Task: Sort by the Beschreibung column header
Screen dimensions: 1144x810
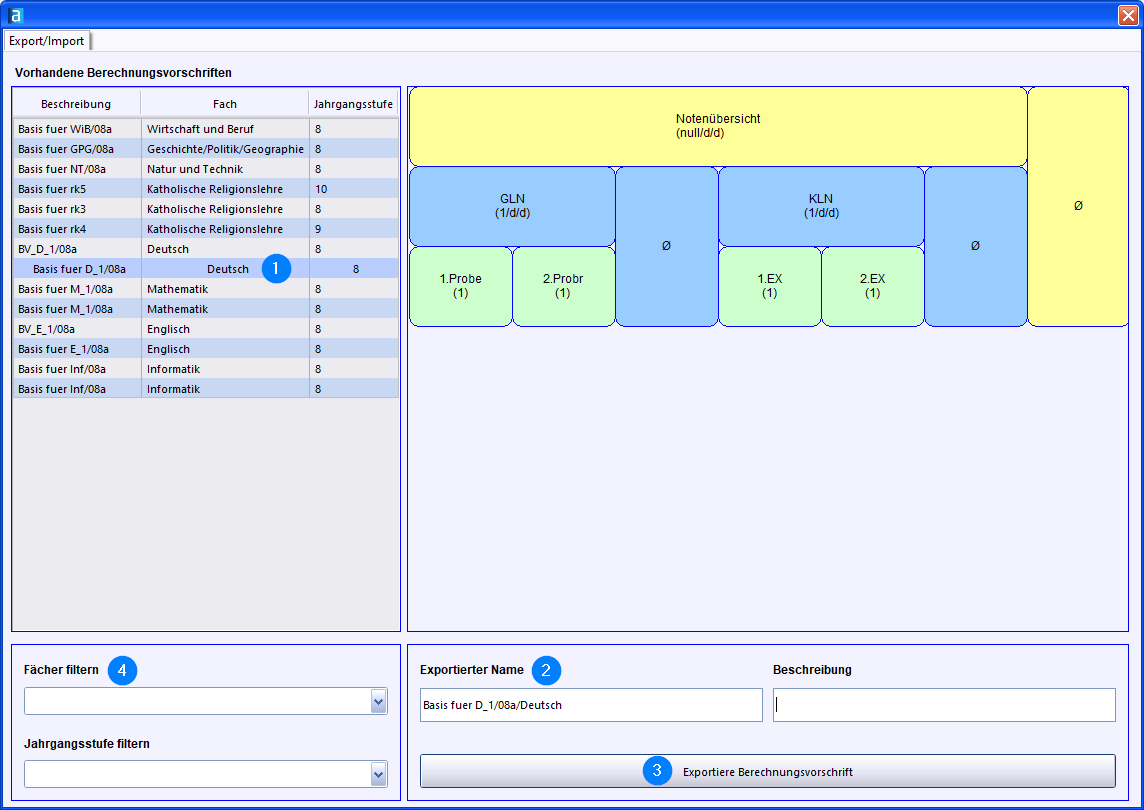Action: click(76, 104)
